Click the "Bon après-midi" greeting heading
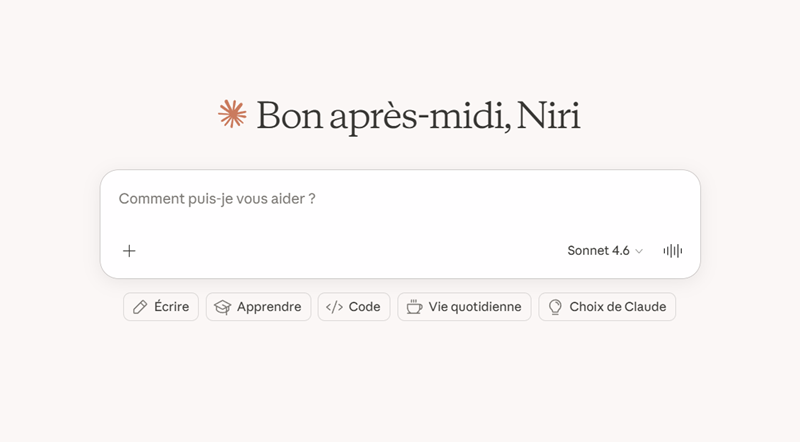Viewport: 800px width, 442px height. (383, 115)
